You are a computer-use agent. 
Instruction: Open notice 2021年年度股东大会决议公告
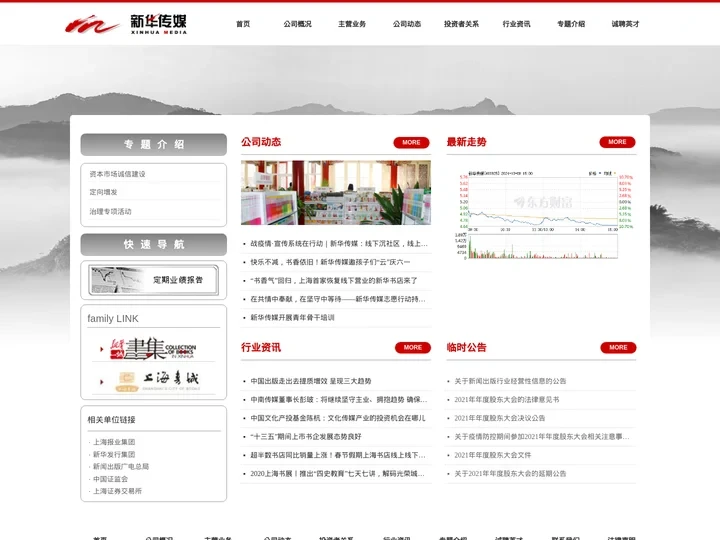coord(500,418)
